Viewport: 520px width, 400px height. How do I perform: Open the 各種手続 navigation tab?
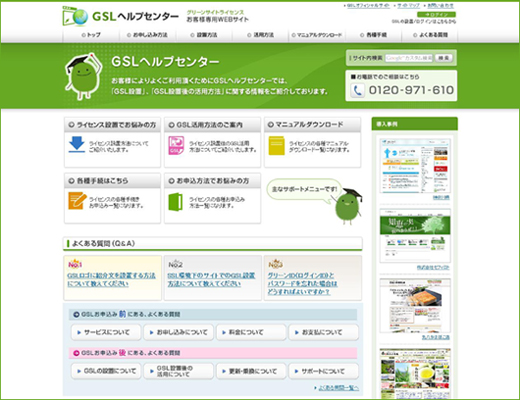(373, 35)
